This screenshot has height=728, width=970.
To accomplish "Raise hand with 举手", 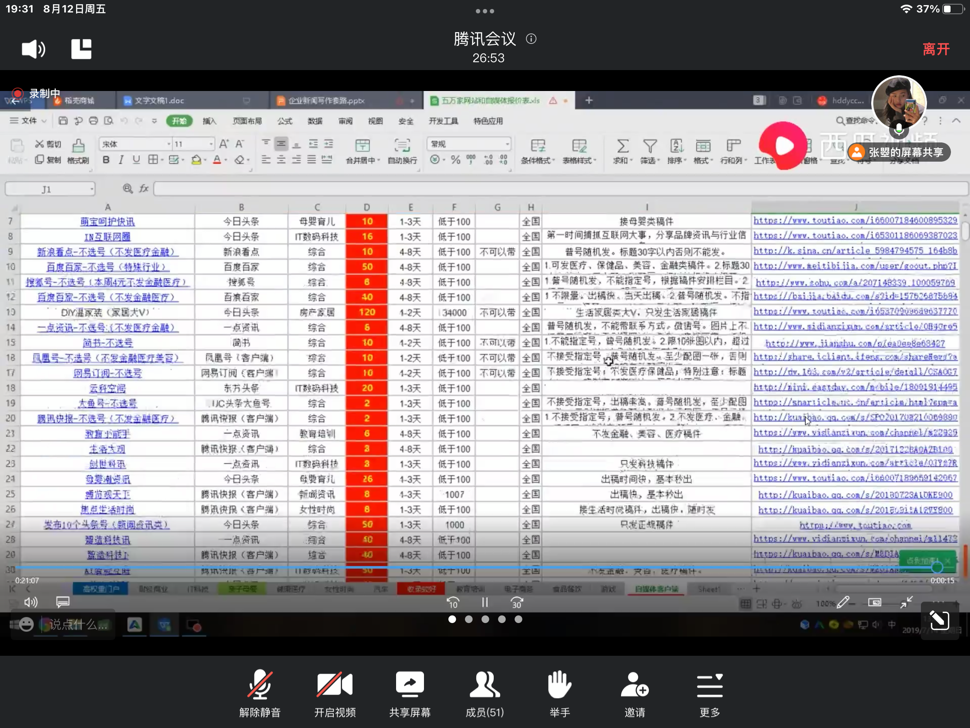I will (560, 693).
